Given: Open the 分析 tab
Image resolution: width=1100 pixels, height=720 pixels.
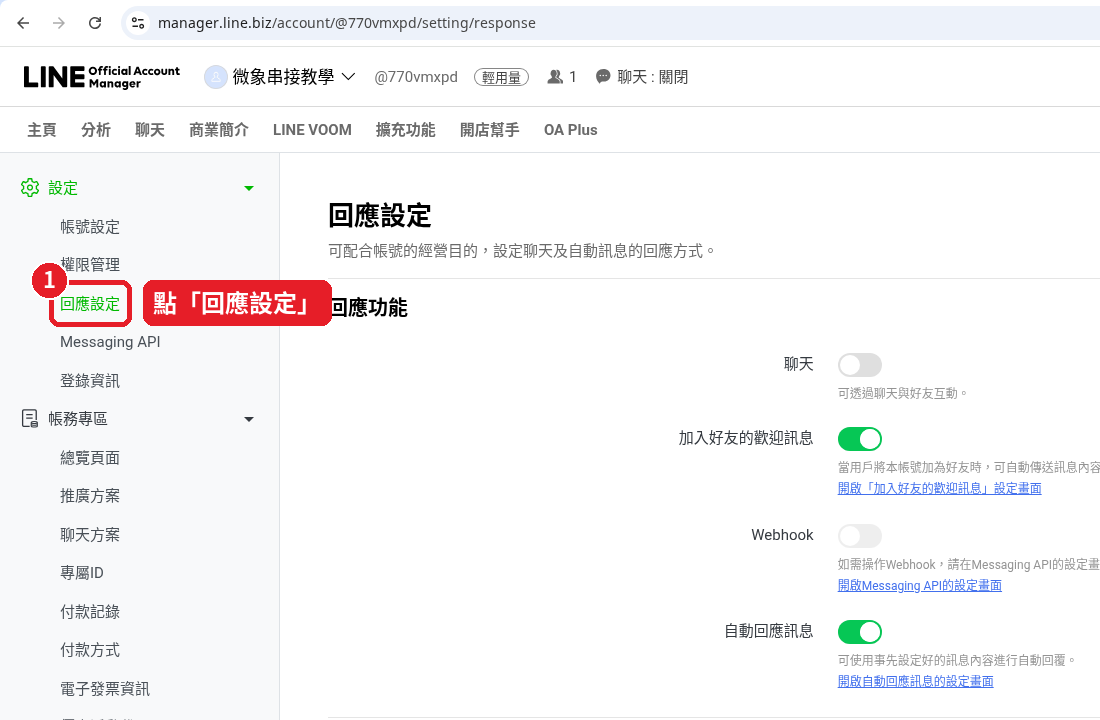Looking at the screenshot, I should click(95, 130).
